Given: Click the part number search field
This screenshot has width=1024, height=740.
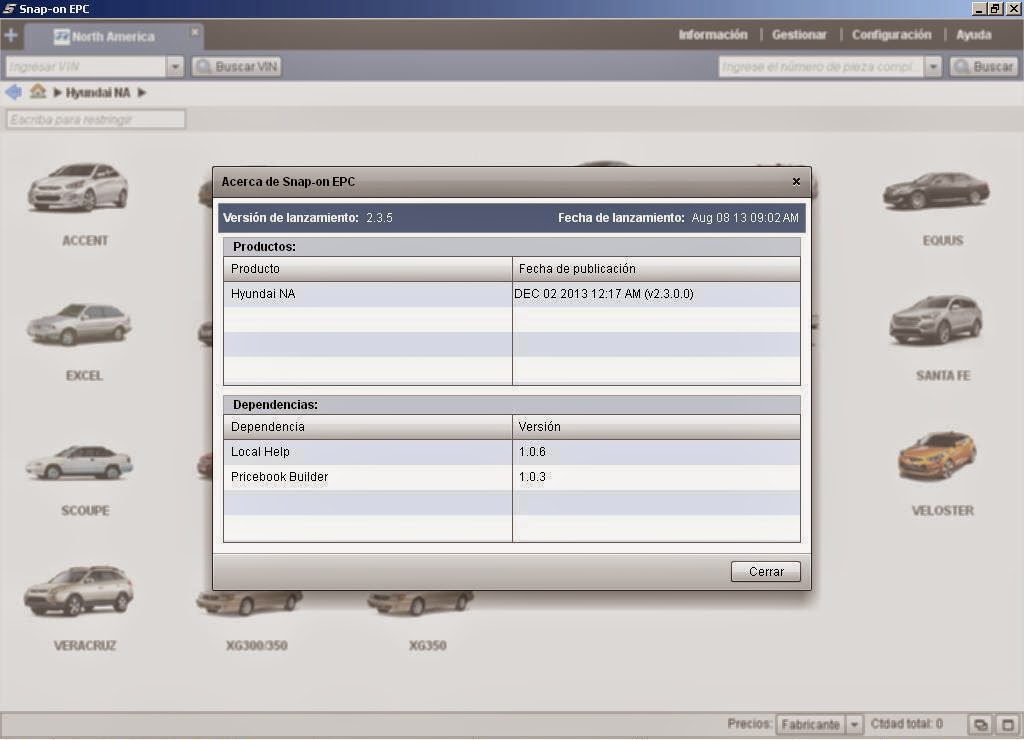Looking at the screenshot, I should [821, 67].
